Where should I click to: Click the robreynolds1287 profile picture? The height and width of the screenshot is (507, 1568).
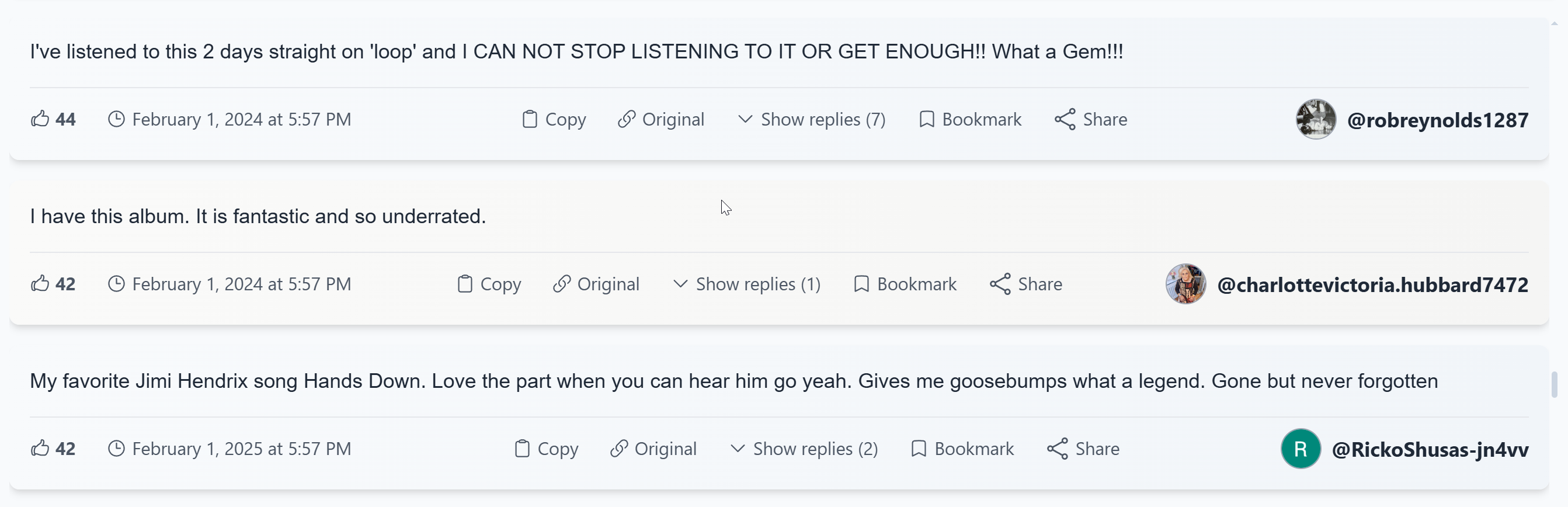pos(1315,119)
